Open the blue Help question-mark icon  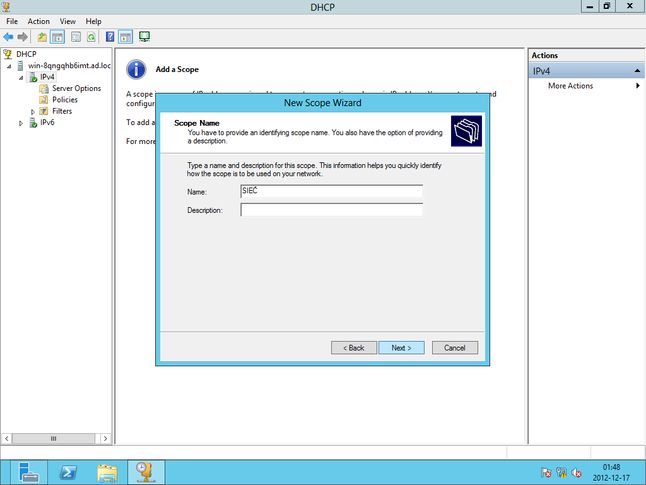[x=110, y=37]
